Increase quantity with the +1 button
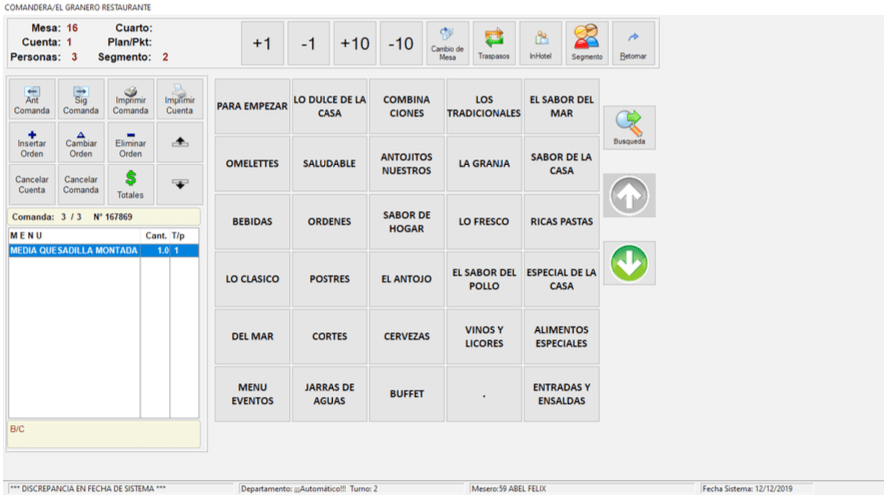The height and width of the screenshot is (496, 885). tap(261, 44)
